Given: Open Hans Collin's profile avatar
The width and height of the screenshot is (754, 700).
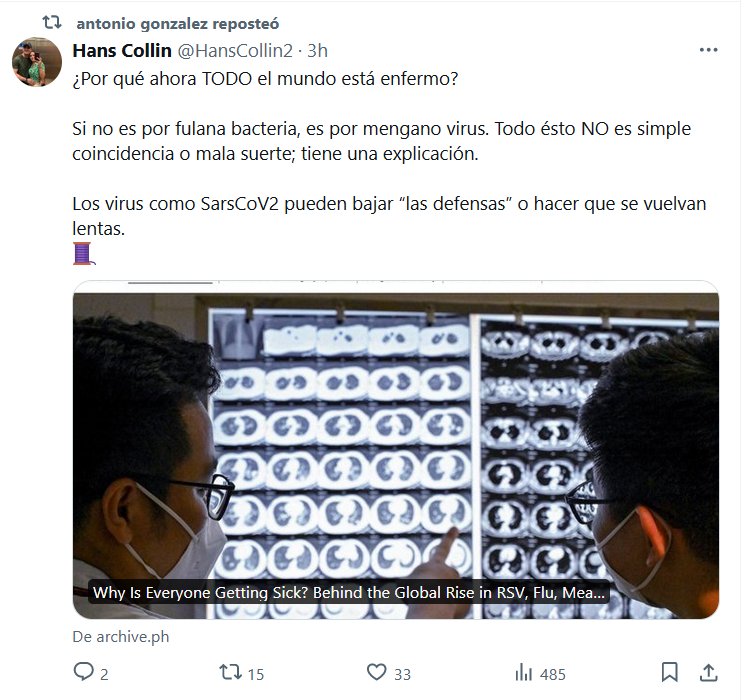Looking at the screenshot, I should [37, 62].
